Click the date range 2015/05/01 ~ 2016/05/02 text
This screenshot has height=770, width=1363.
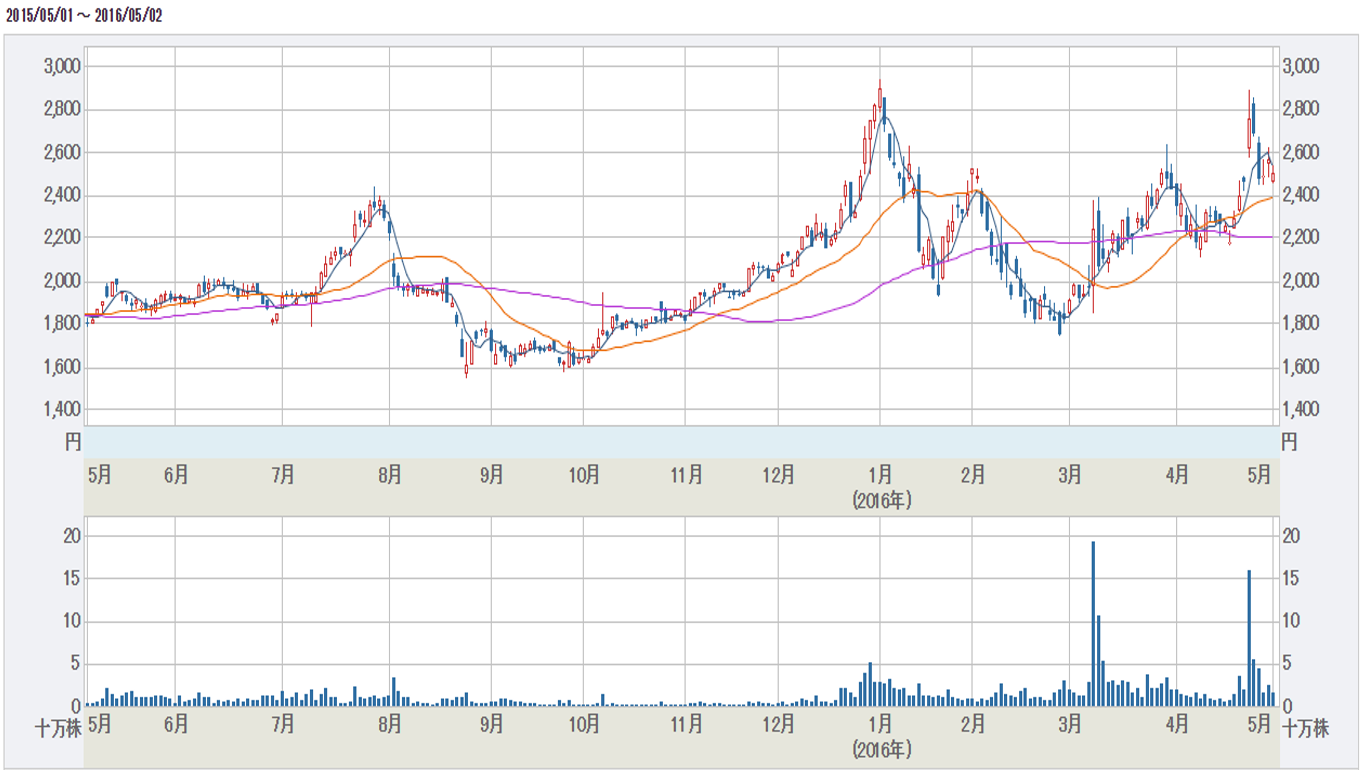(x=84, y=17)
